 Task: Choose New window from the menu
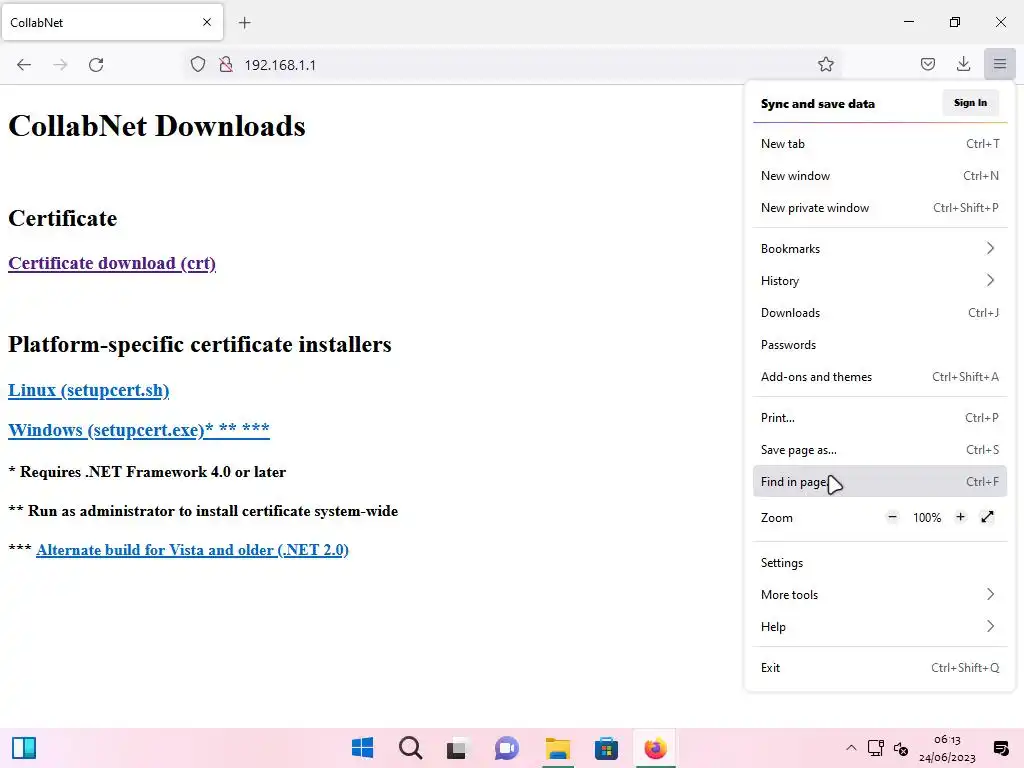pyautogui.click(x=880, y=176)
